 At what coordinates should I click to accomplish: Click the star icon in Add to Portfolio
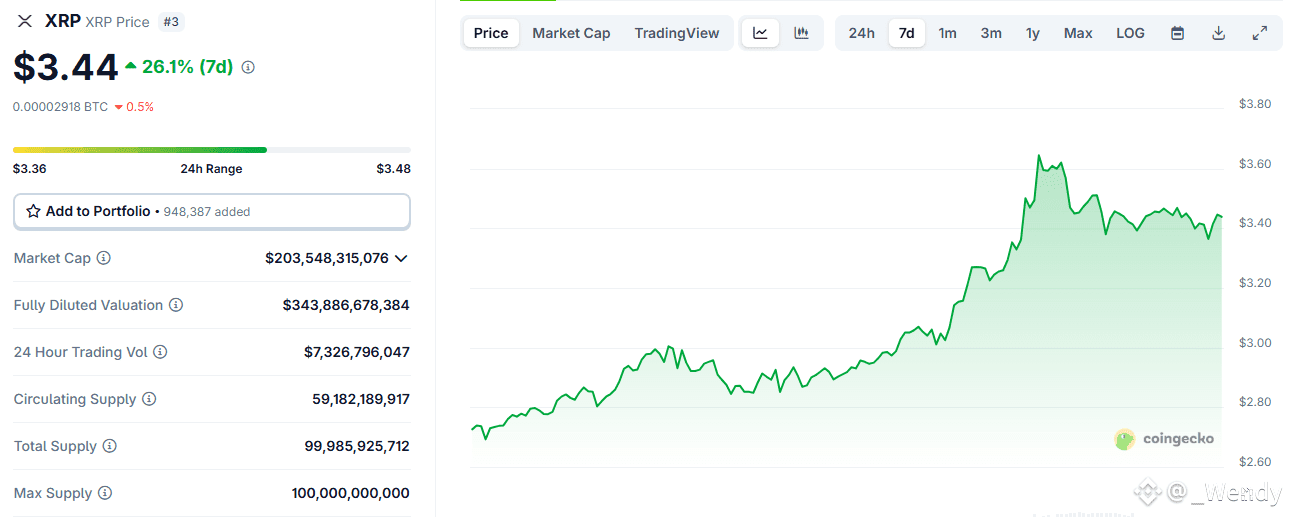tap(33, 211)
